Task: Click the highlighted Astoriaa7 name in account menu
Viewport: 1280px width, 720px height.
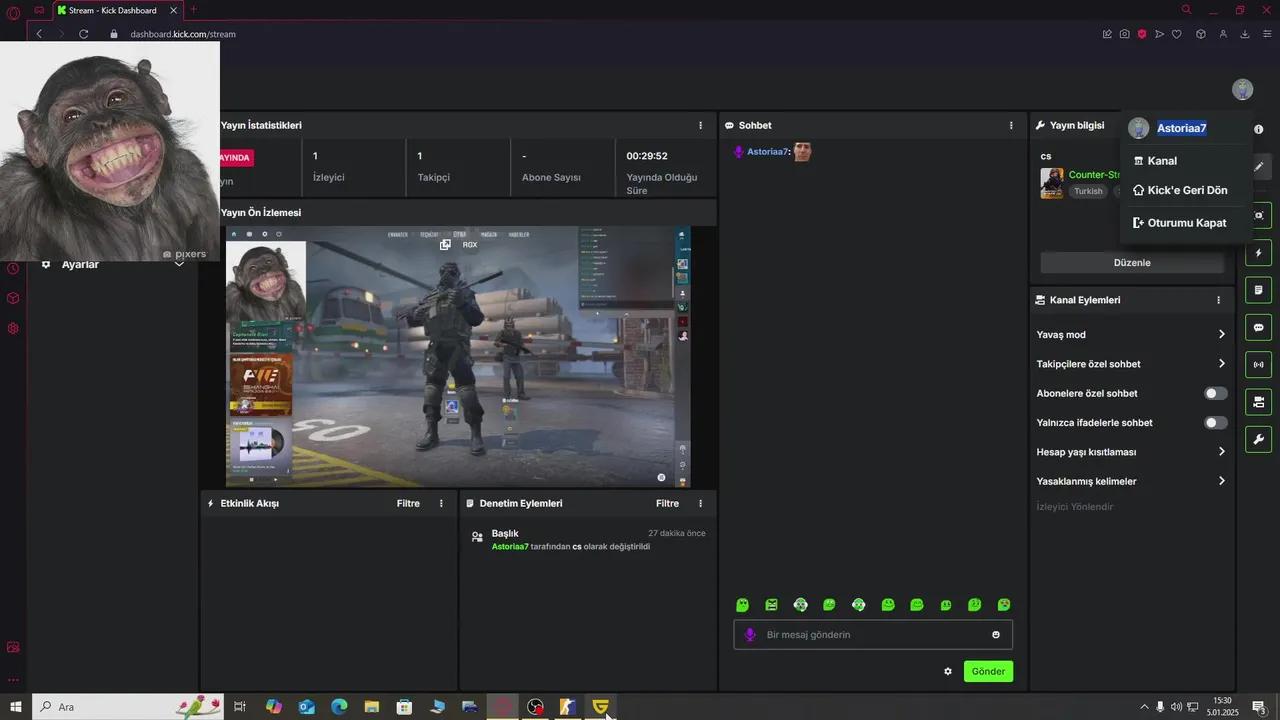Action: [1182, 129]
